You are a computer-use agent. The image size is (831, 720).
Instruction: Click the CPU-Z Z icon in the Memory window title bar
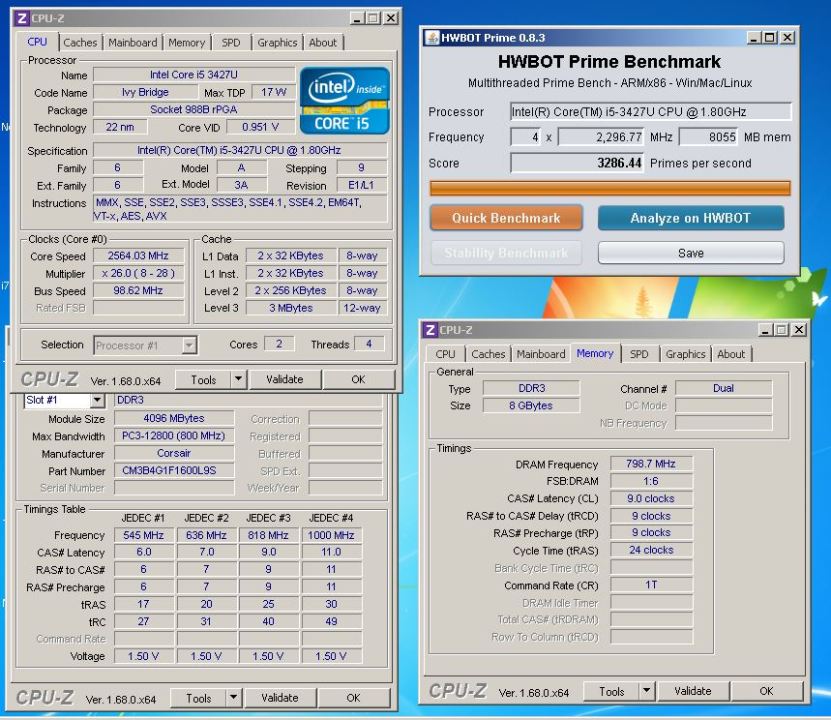click(430, 330)
